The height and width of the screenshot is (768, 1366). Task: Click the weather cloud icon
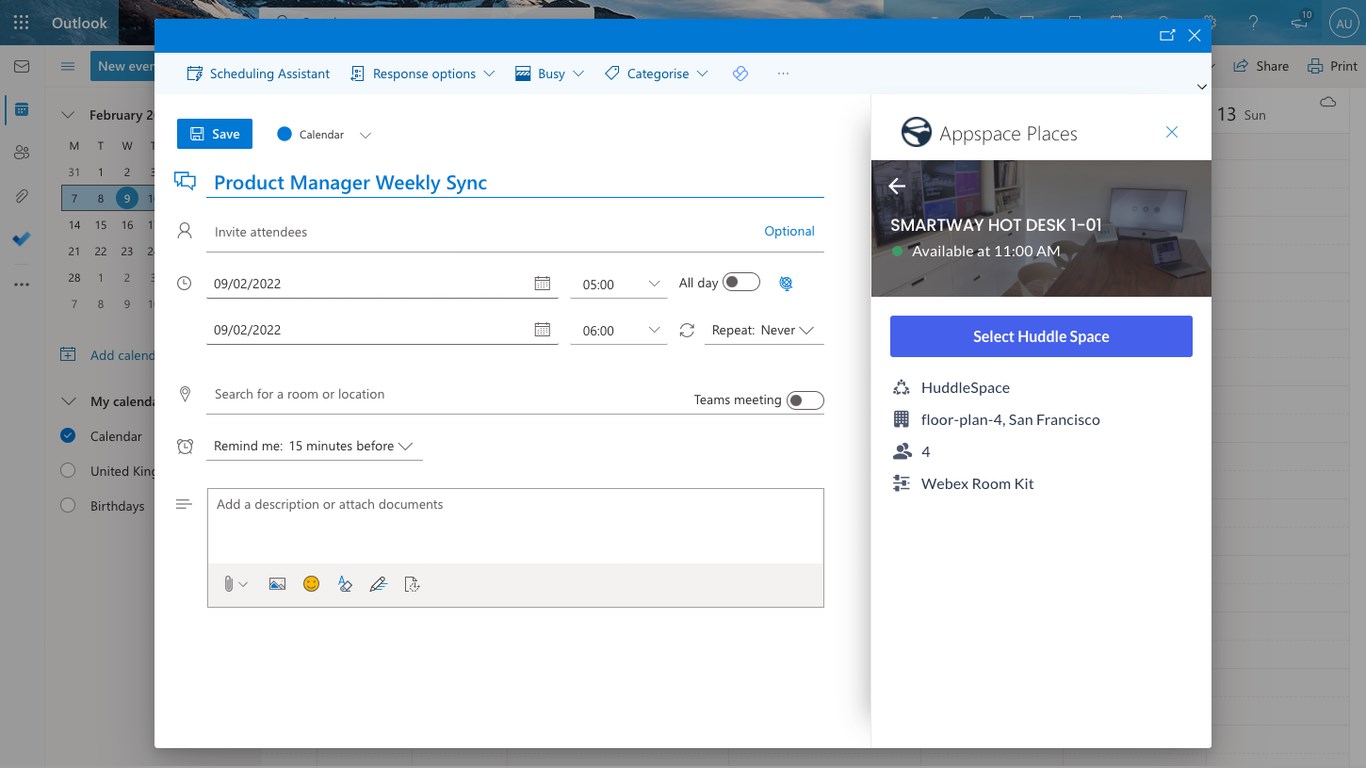[1328, 102]
